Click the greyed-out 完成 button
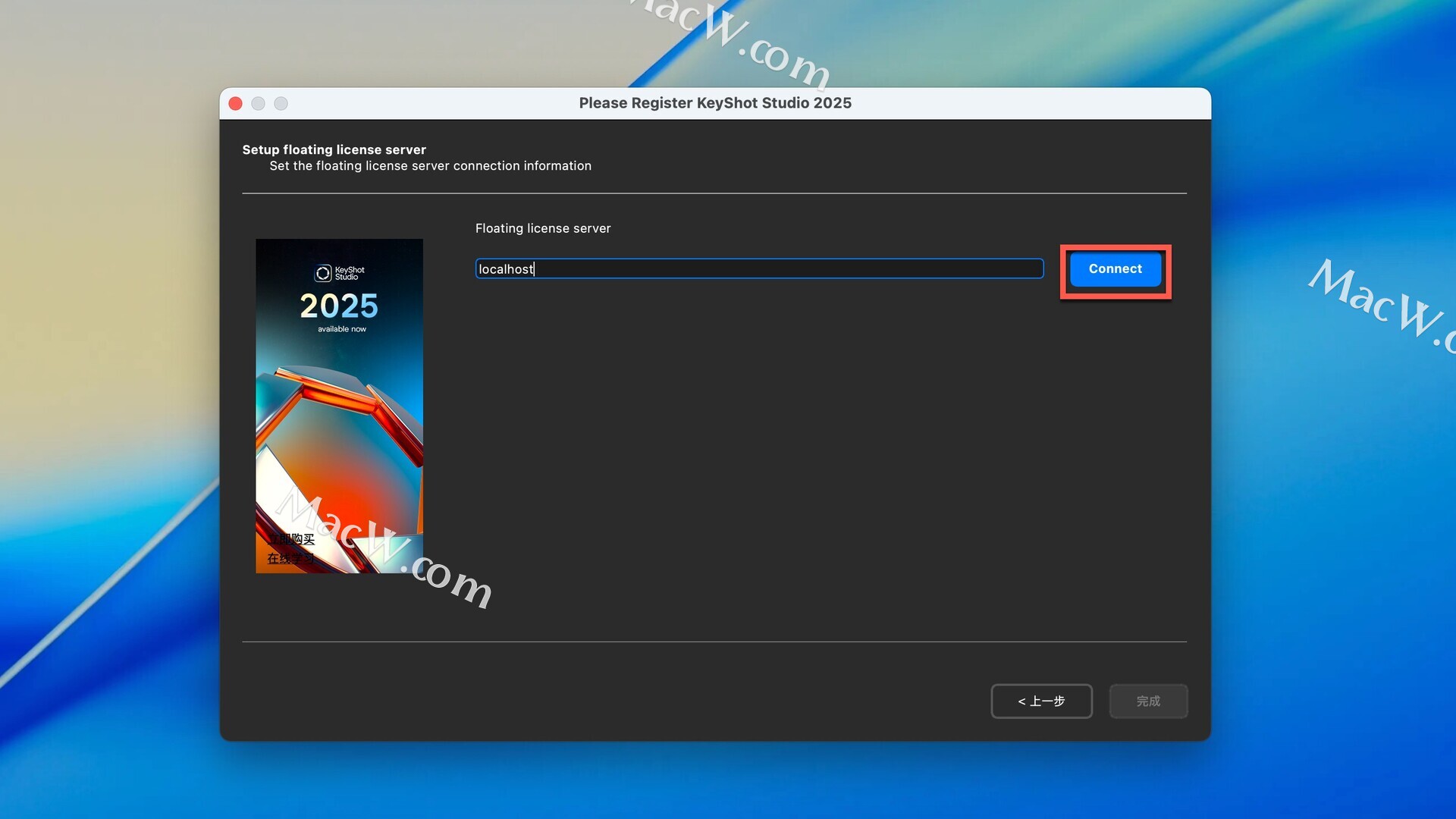 [x=1148, y=701]
